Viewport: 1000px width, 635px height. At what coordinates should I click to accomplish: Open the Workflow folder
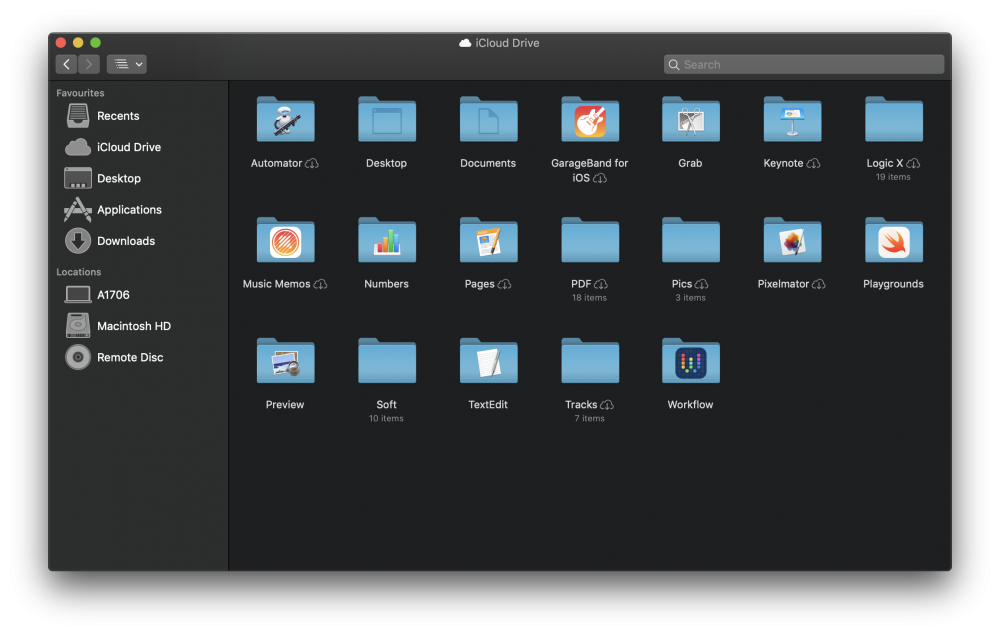coord(691,360)
